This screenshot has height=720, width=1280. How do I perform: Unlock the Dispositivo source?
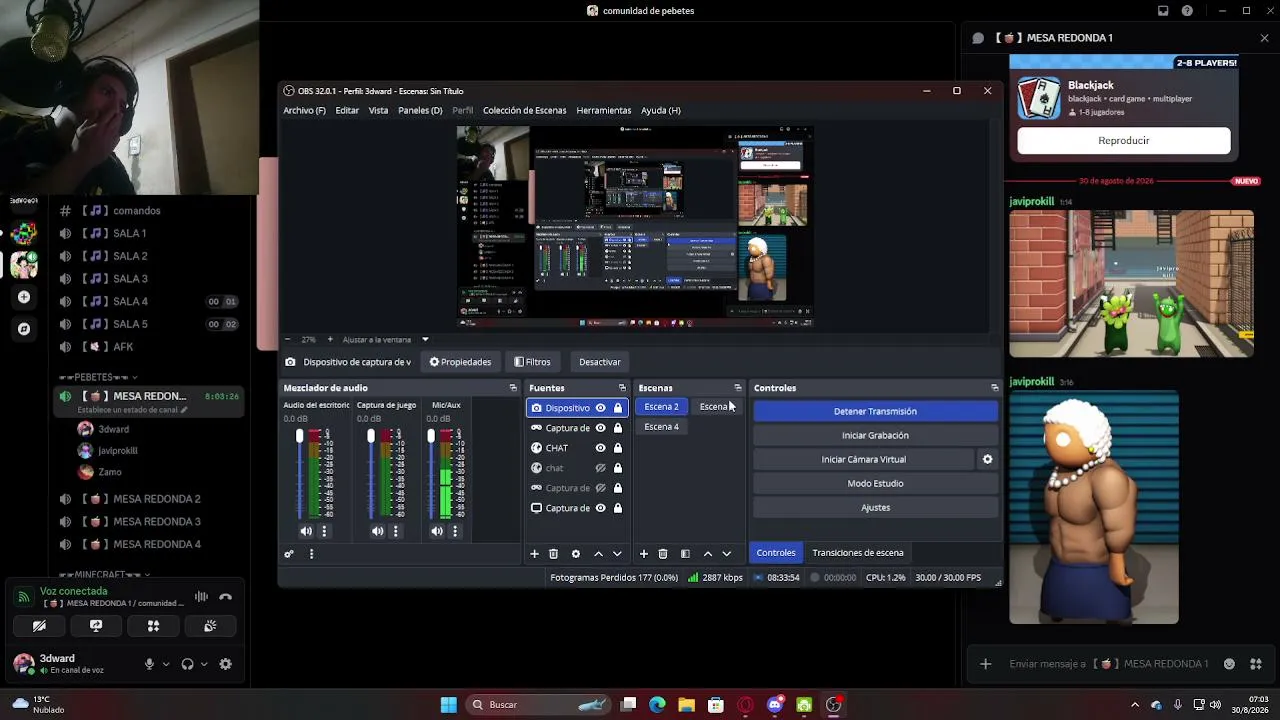click(x=618, y=408)
